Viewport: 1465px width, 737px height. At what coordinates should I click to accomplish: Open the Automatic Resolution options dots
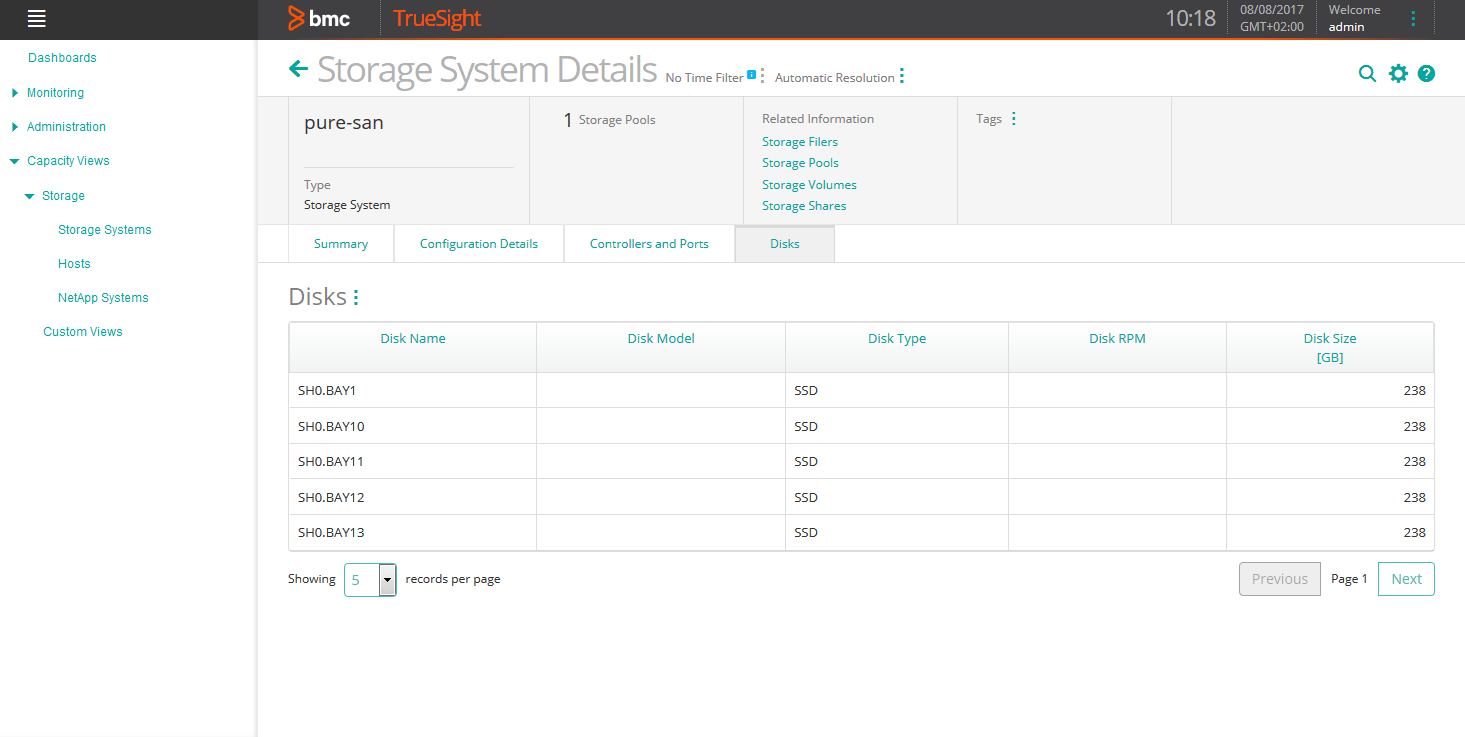[x=902, y=76]
